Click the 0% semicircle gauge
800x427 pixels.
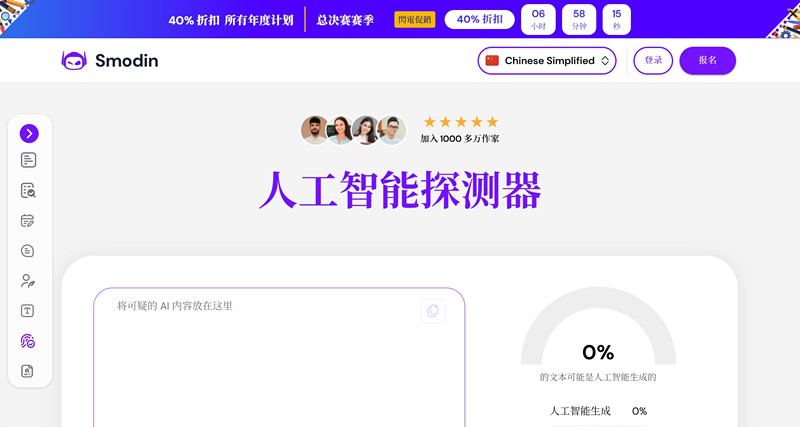[598, 326]
